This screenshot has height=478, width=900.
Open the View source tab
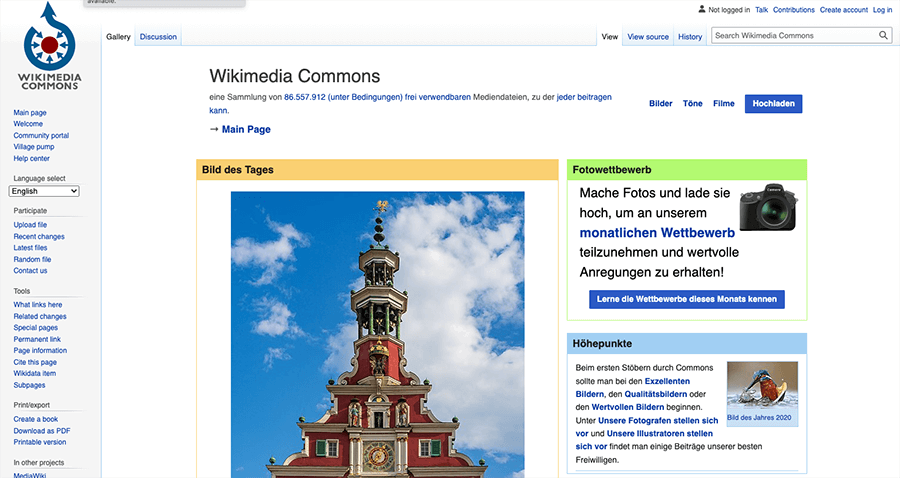point(648,37)
